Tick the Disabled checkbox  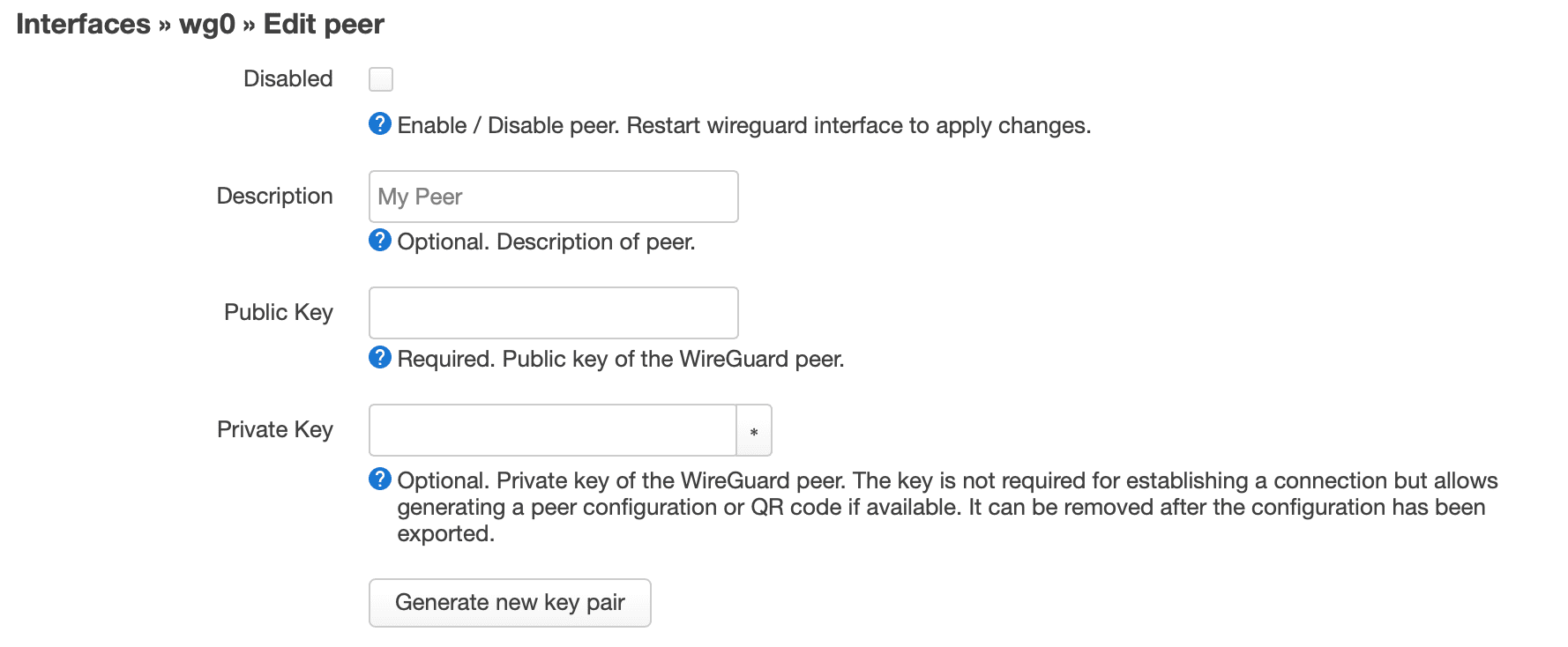pos(381,79)
